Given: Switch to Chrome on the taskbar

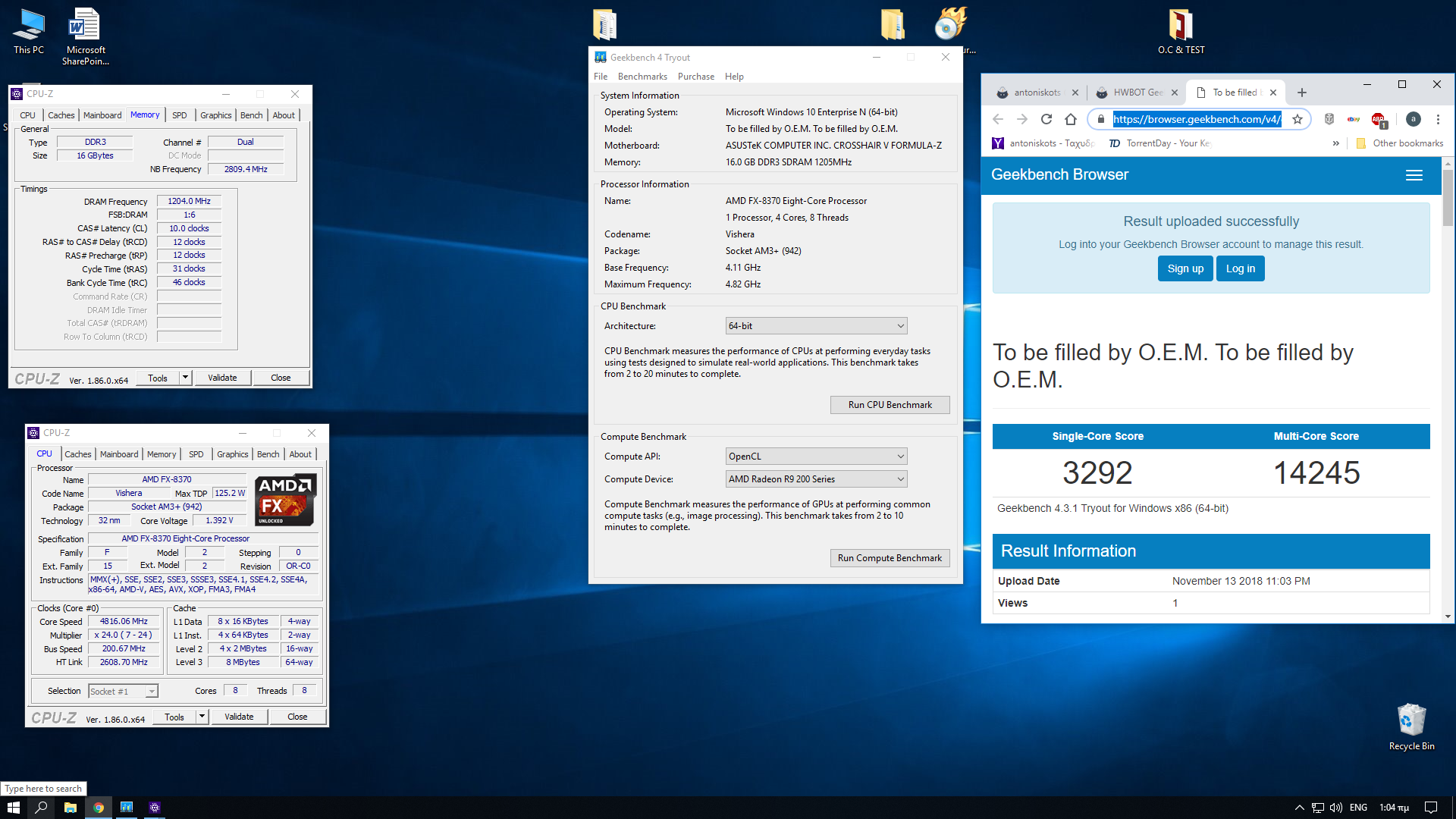Looking at the screenshot, I should [x=99, y=808].
